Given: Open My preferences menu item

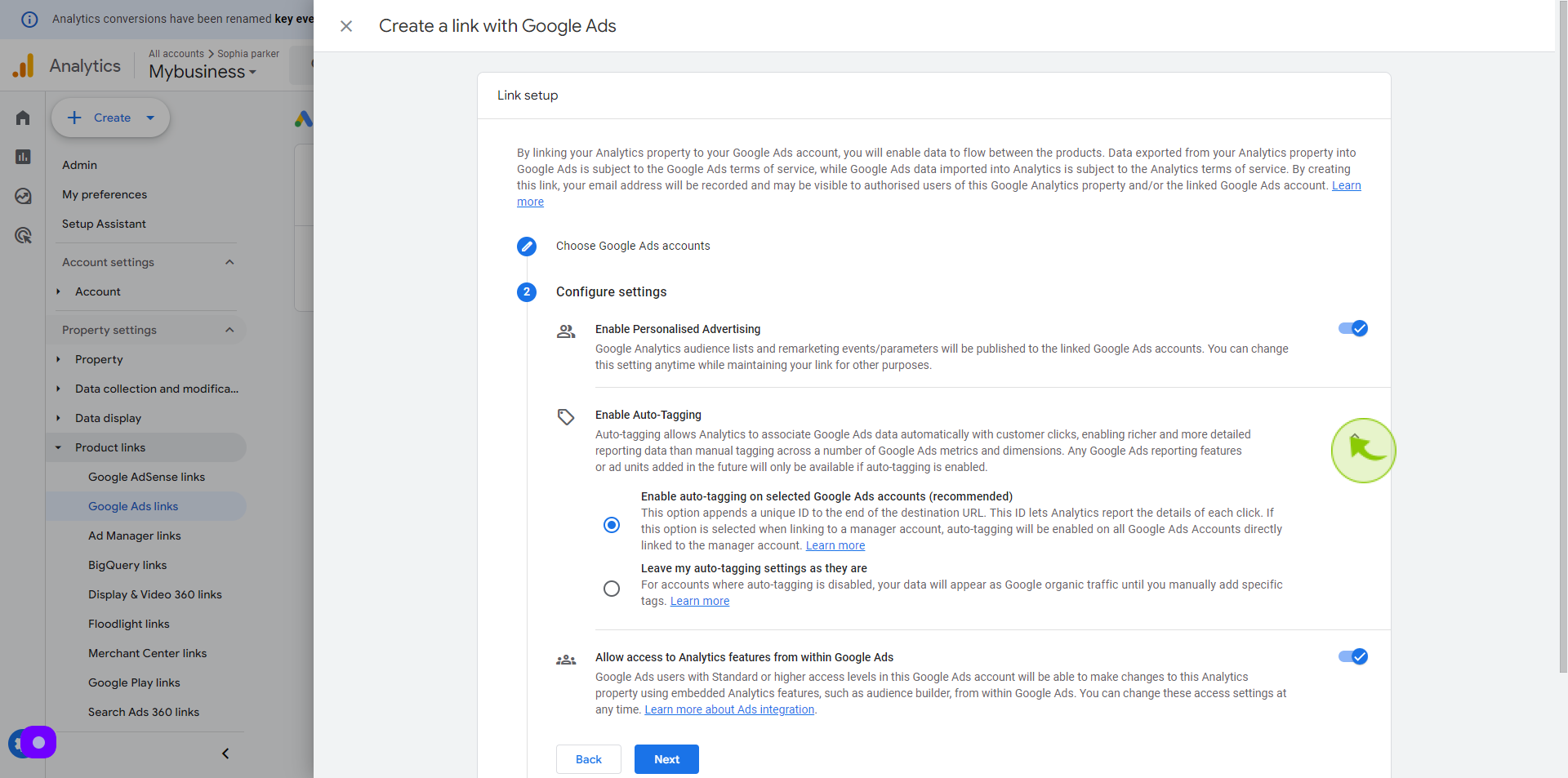Looking at the screenshot, I should 105,194.
